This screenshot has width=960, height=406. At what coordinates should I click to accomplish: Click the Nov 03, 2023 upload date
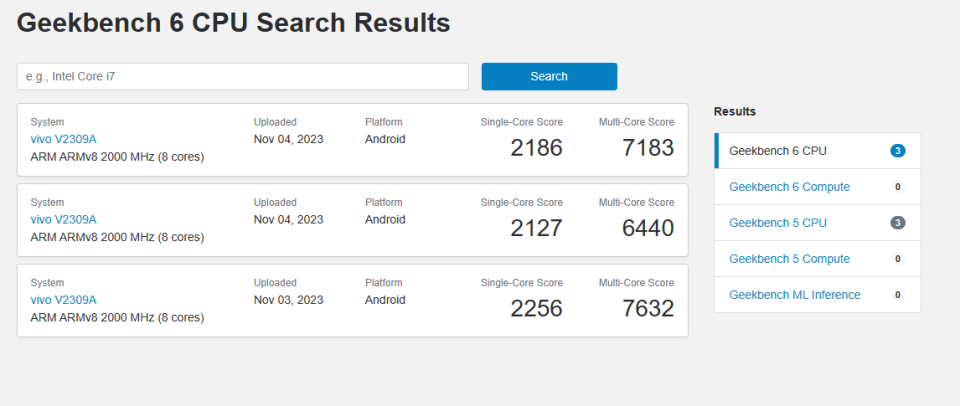(288, 300)
